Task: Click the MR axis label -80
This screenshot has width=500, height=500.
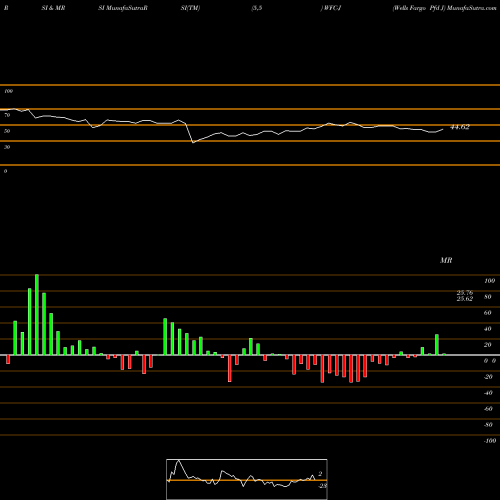Action: coord(488,425)
